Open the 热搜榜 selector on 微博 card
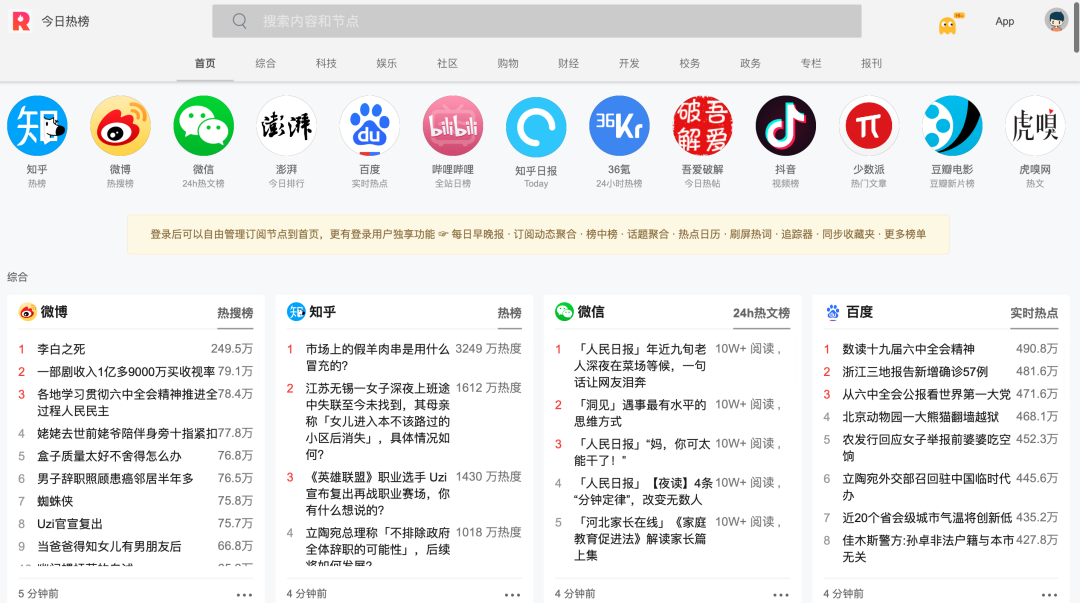 [236, 314]
